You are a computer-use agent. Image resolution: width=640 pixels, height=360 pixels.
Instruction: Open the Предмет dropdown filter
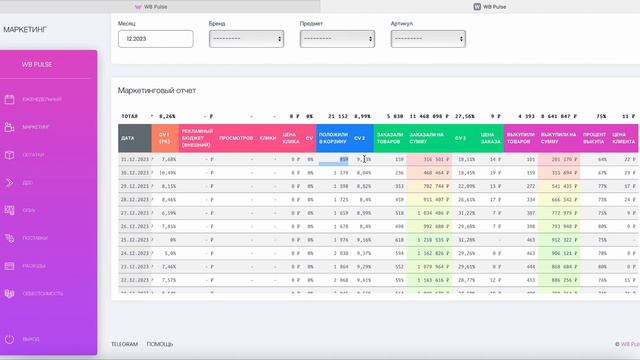[x=337, y=39]
